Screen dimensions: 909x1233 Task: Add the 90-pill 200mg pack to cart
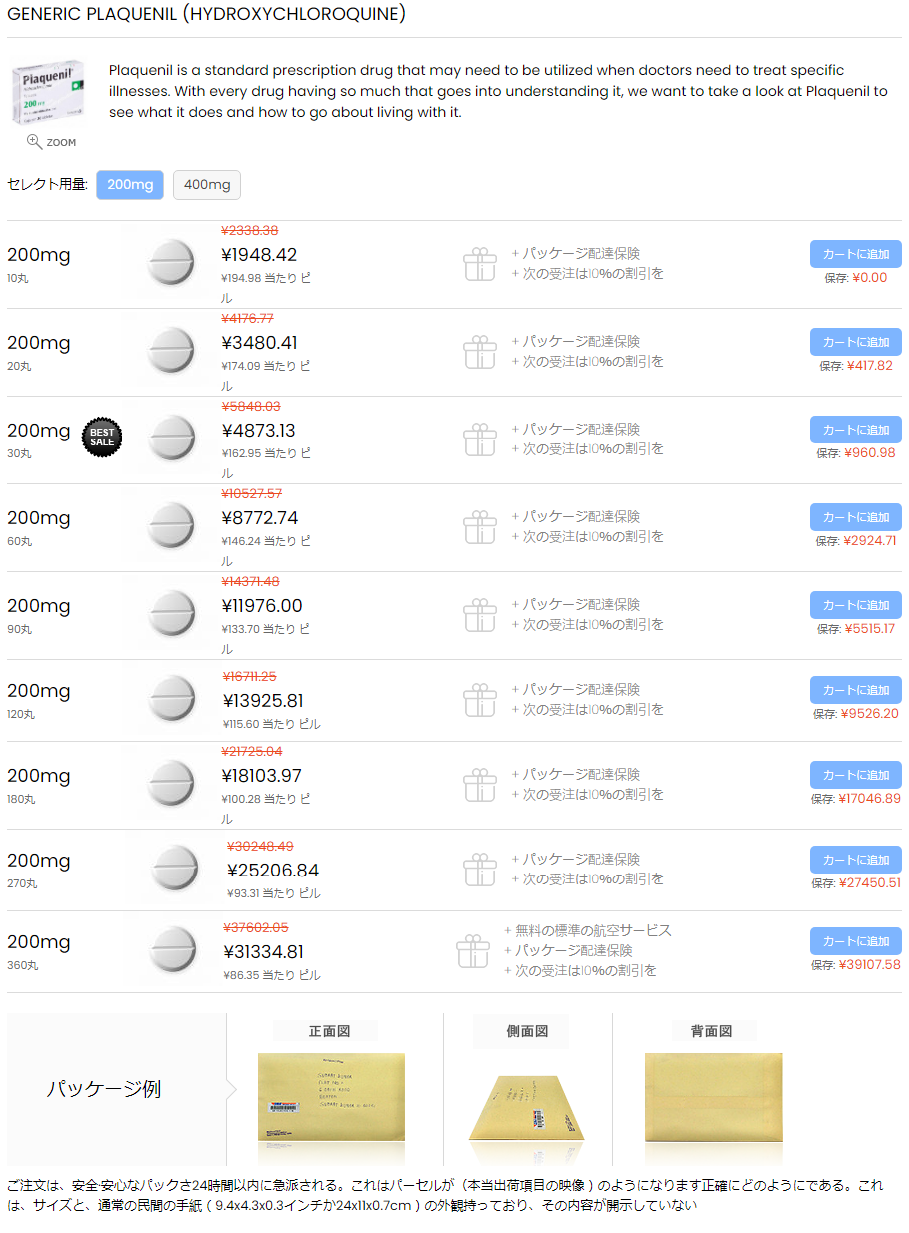[856, 605]
